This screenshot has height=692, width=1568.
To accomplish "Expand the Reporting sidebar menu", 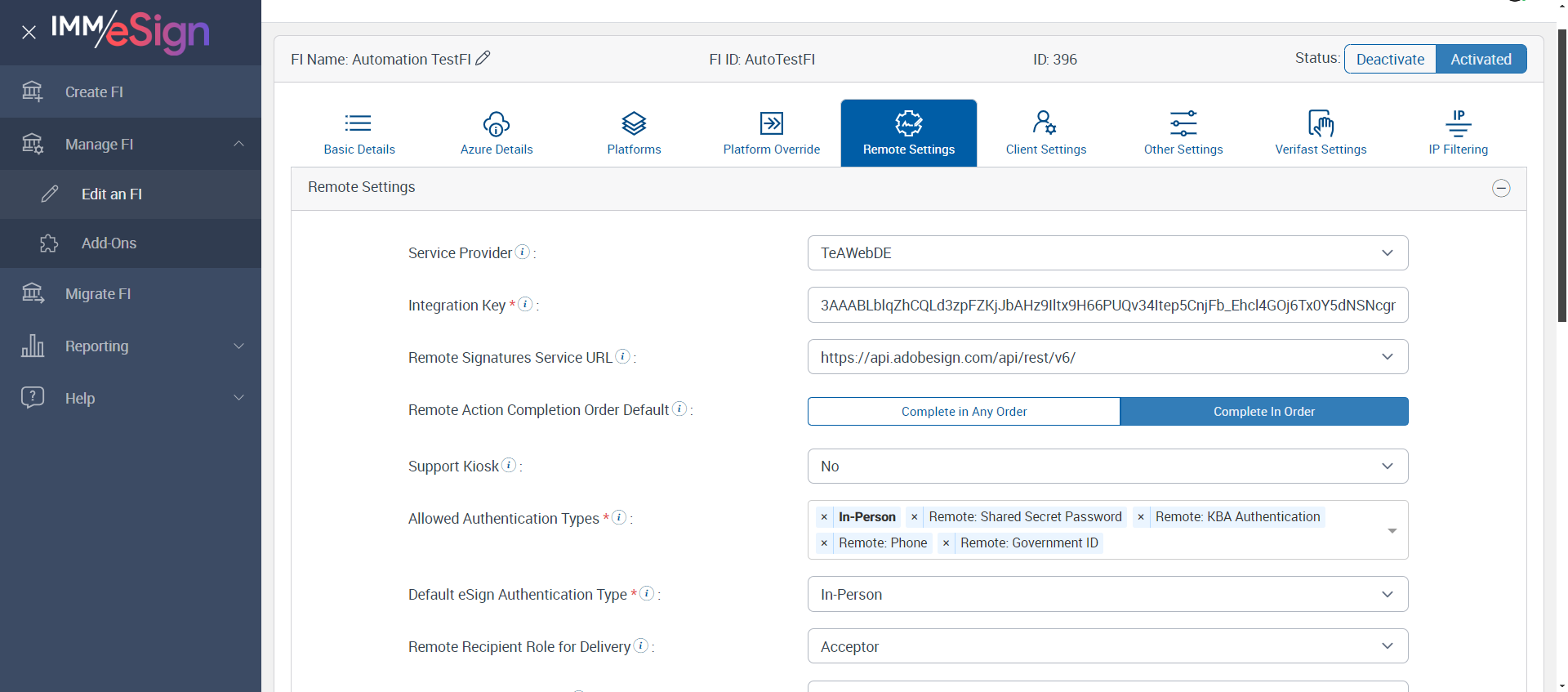I will point(131,346).
